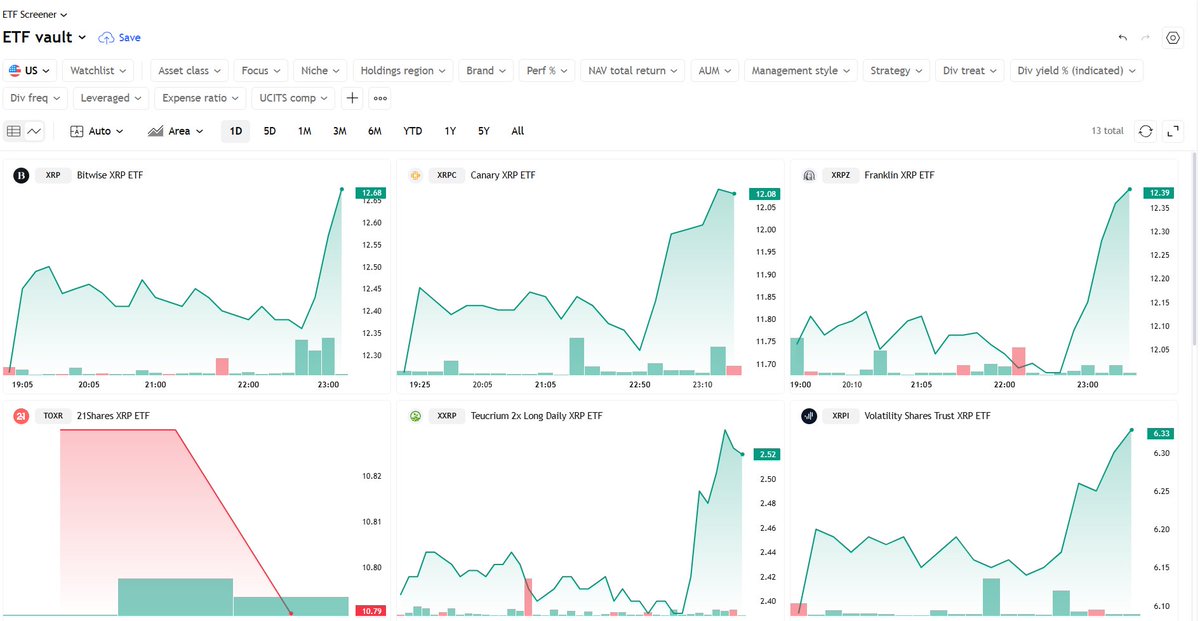Select the 5Y time range
The image size is (1200, 621).
point(484,131)
